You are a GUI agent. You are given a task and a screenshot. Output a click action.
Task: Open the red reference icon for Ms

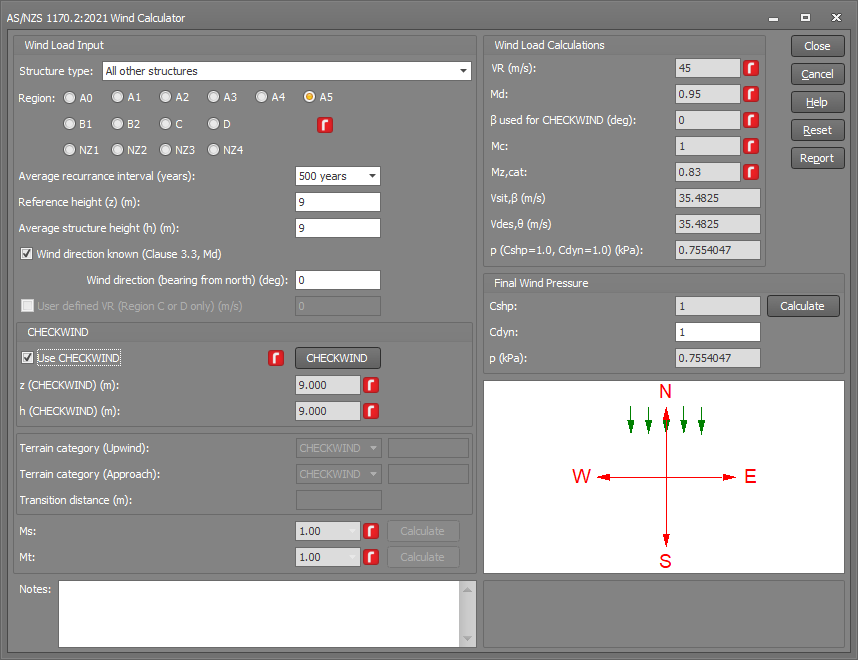[371, 531]
